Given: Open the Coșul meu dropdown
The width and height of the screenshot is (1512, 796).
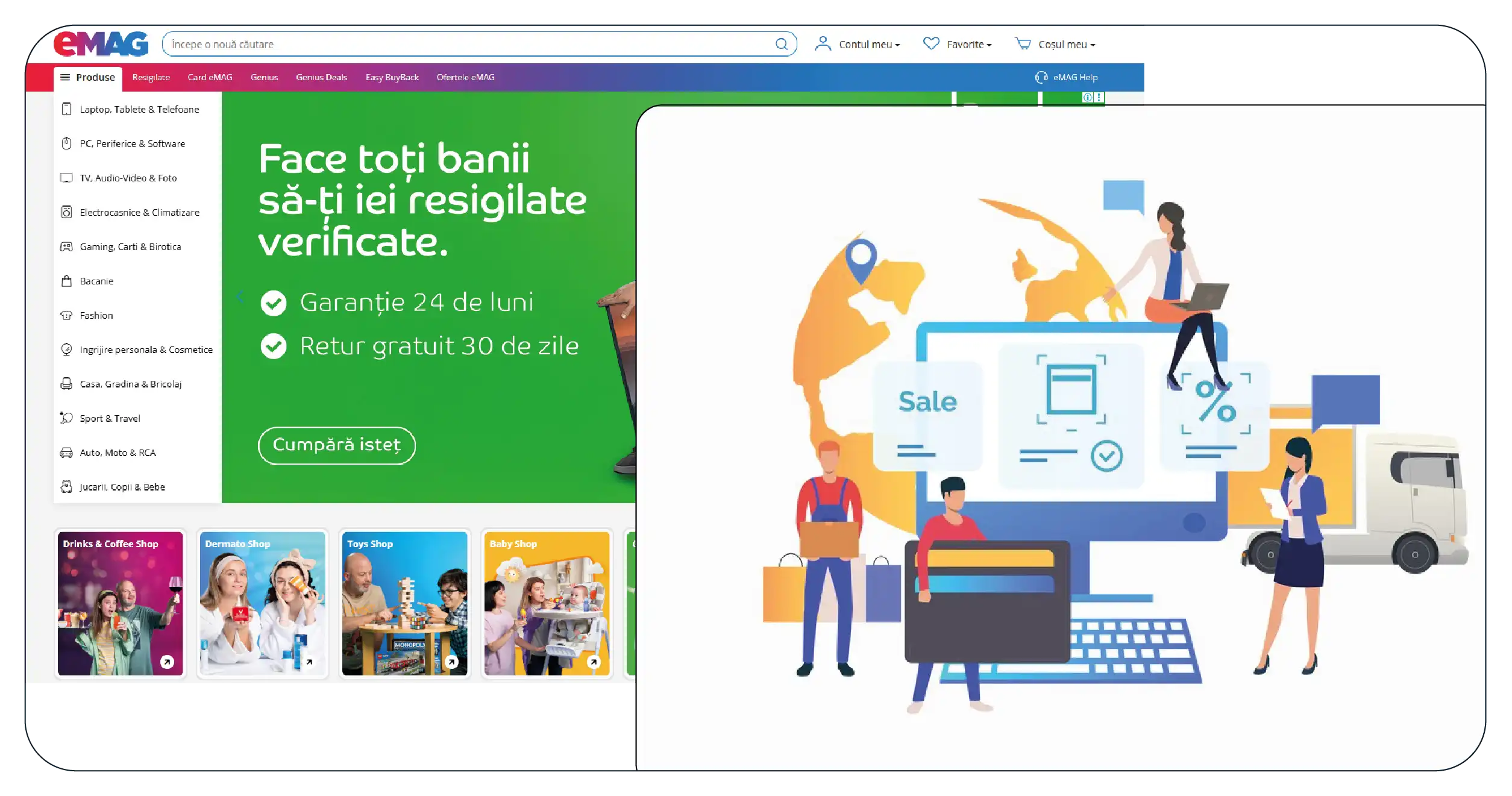Looking at the screenshot, I should click(x=1066, y=45).
